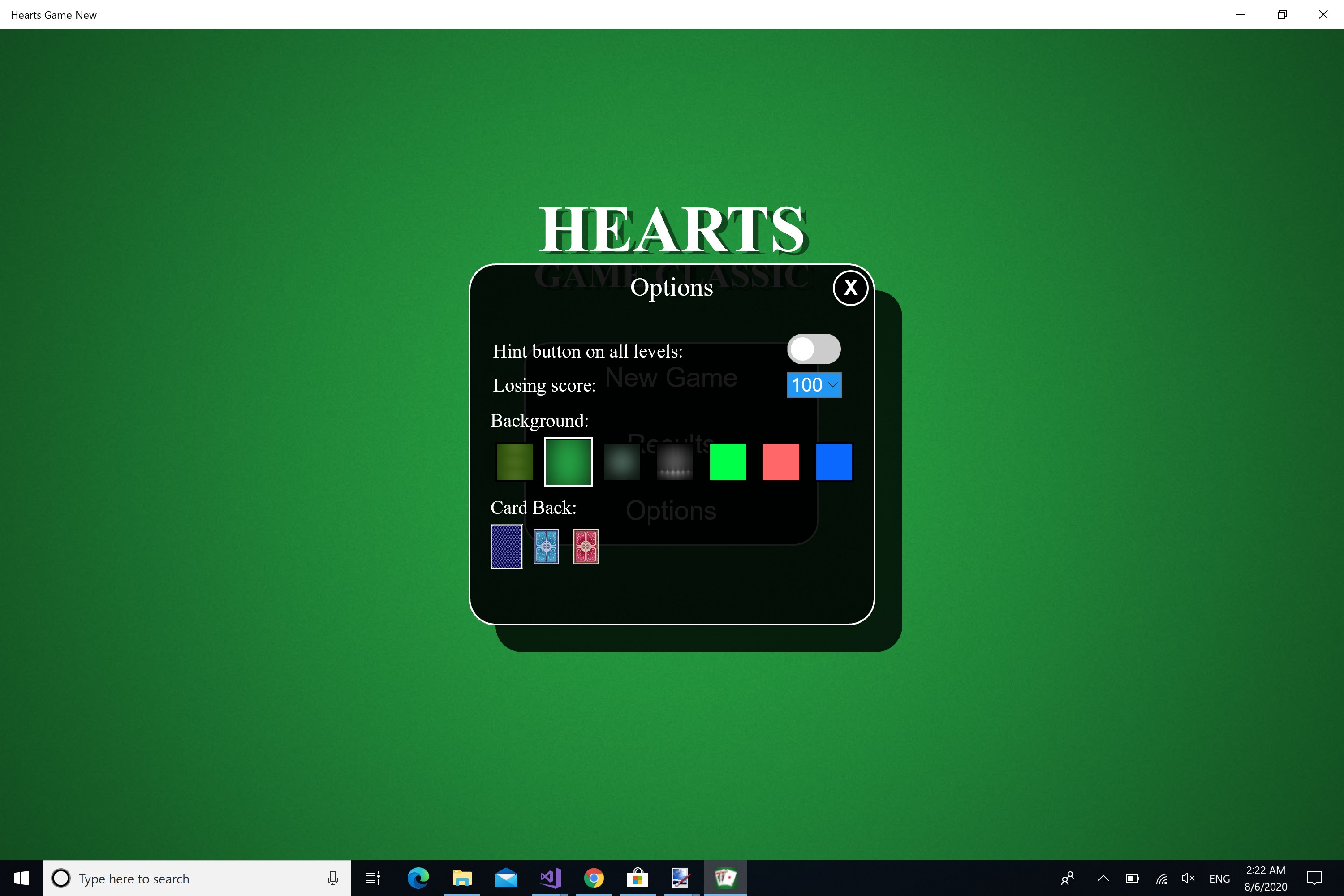The height and width of the screenshot is (896, 1344).
Task: Launch Google Chrome from the taskbar
Action: pos(594,878)
